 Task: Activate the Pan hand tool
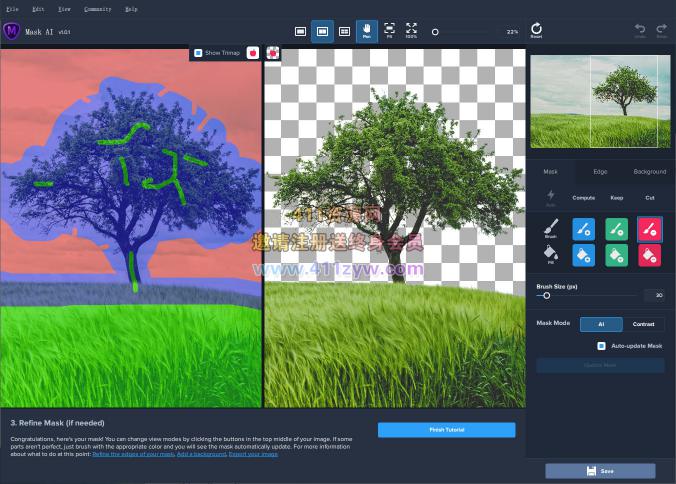coord(366,31)
